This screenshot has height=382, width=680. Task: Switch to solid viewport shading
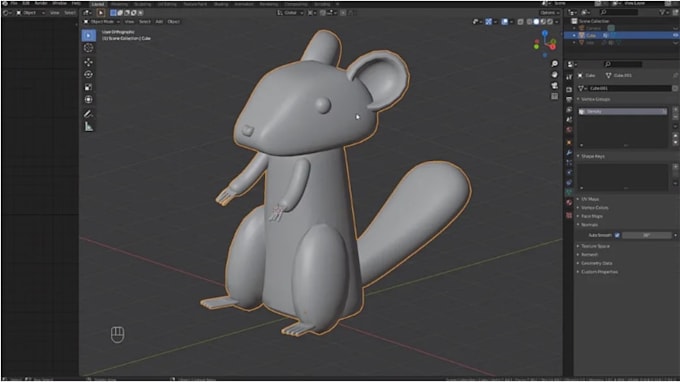[x=536, y=22]
